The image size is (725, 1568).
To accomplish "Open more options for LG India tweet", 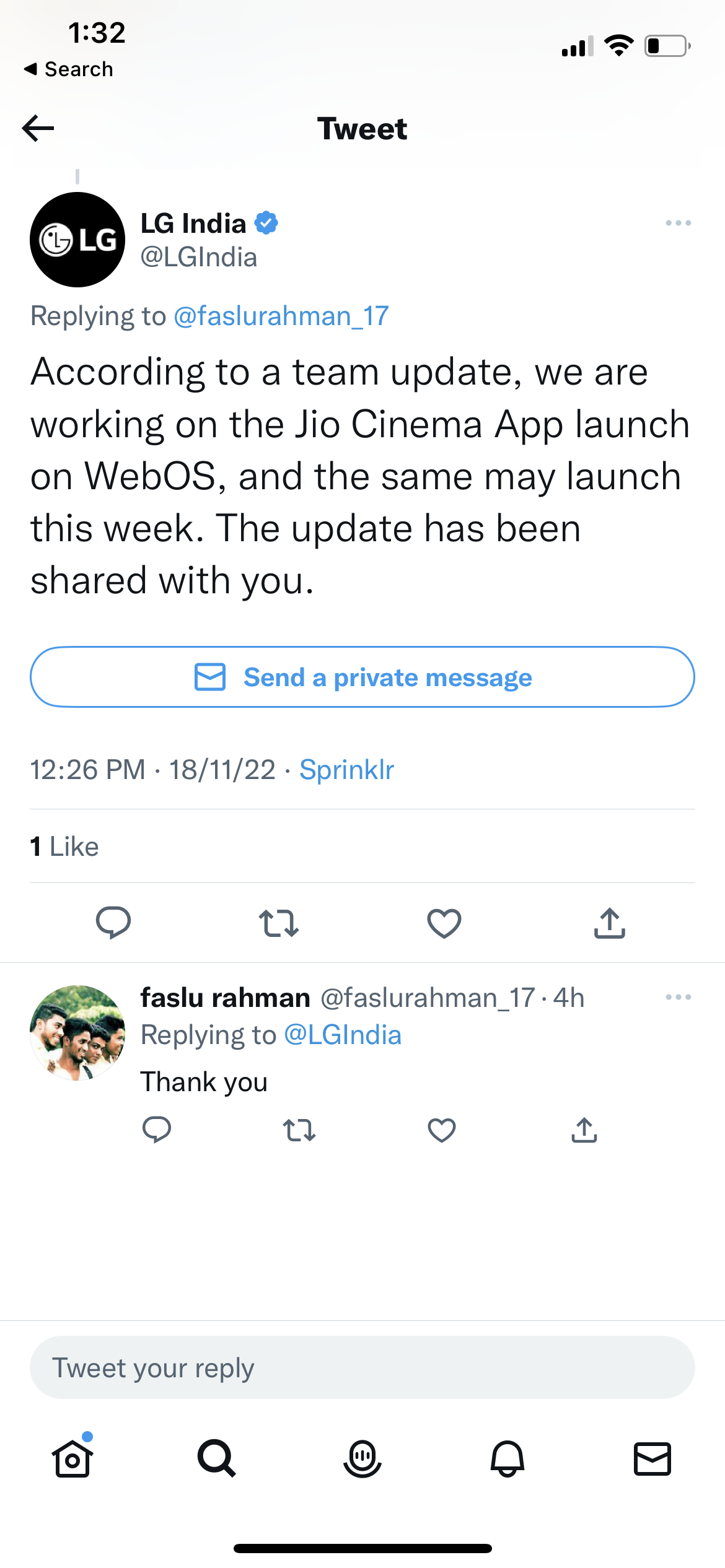I will (678, 223).
